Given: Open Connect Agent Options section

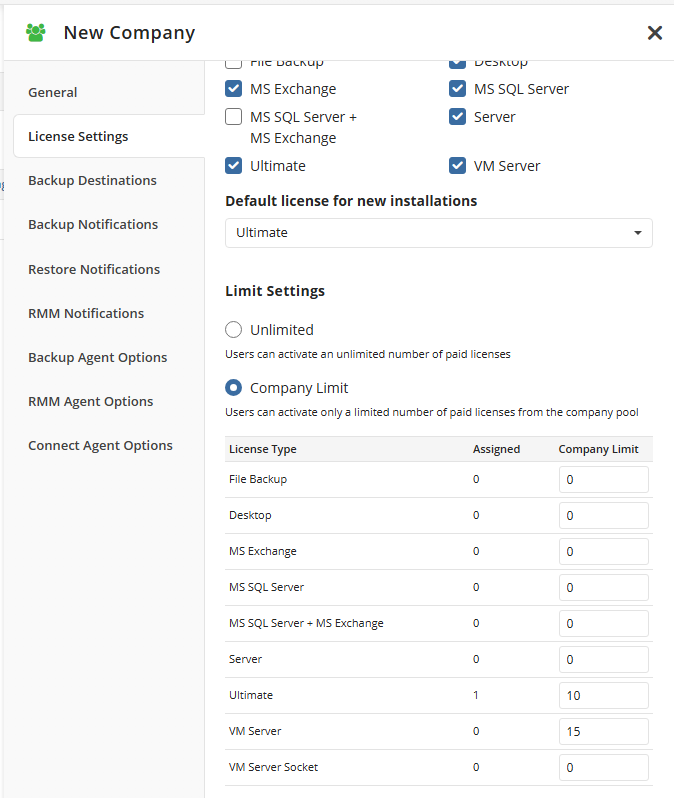Looking at the screenshot, I should [x=100, y=446].
